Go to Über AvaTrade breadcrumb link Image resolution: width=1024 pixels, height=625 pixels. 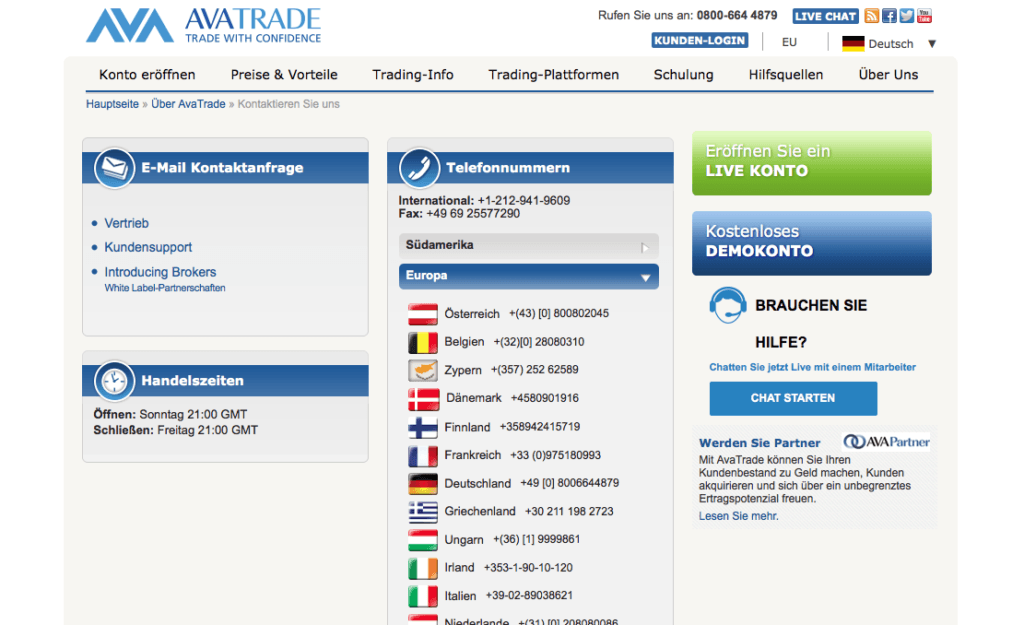(188, 104)
